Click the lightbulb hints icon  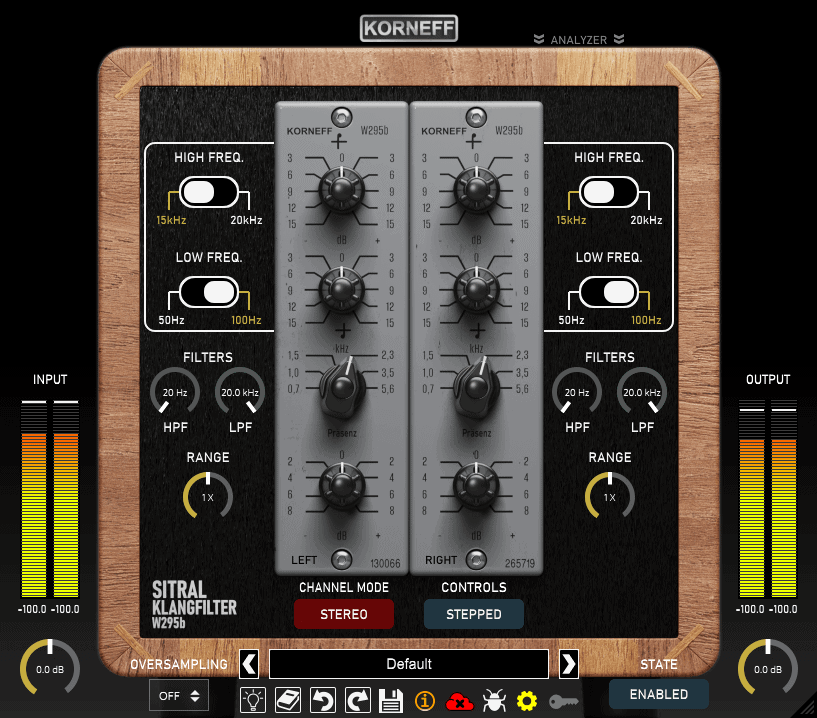pyautogui.click(x=253, y=700)
